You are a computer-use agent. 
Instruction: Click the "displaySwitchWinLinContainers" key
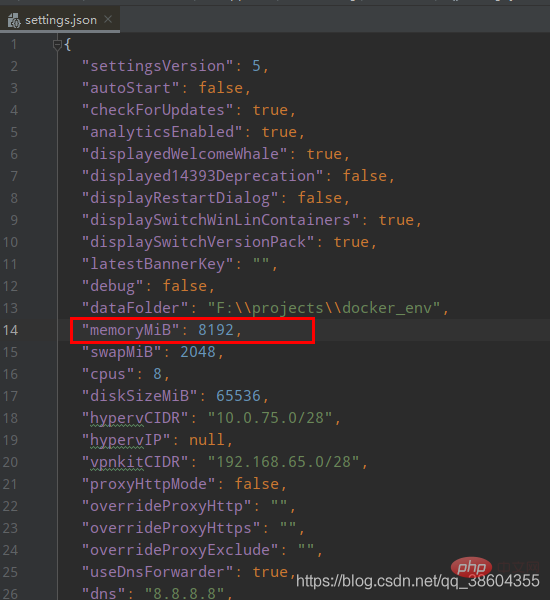pos(220,220)
